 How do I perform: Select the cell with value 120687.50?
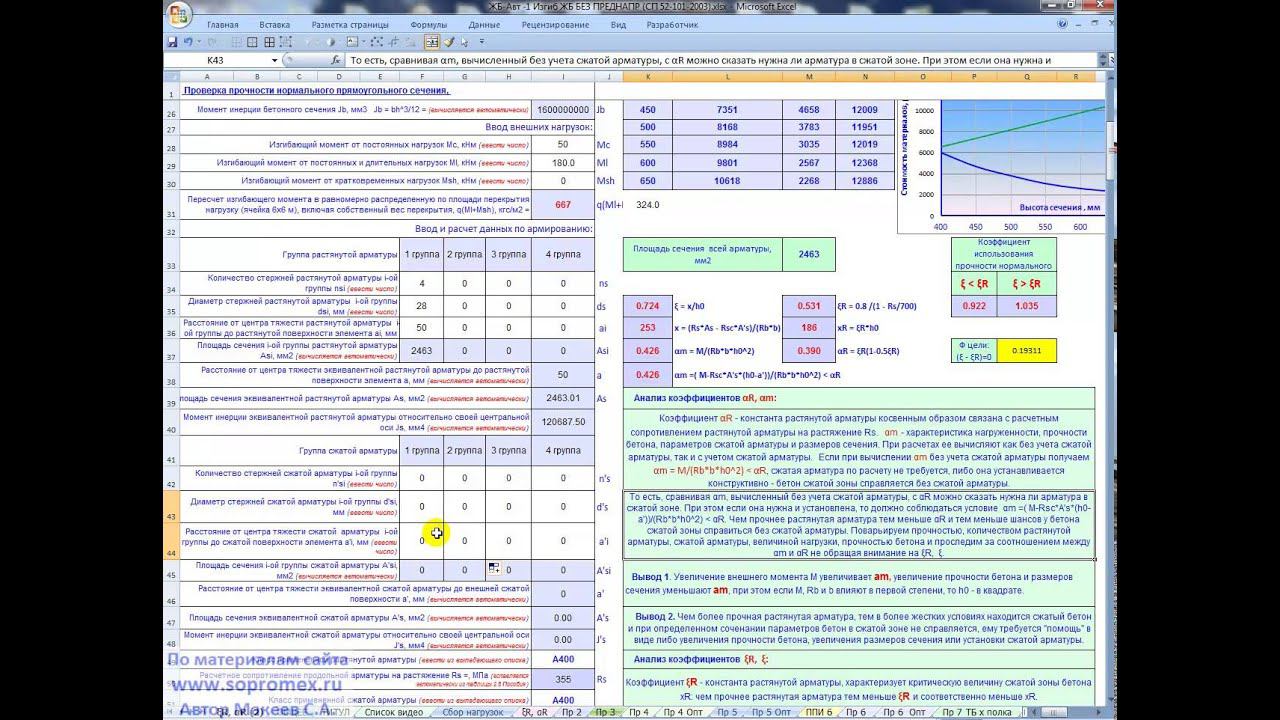click(x=562, y=421)
